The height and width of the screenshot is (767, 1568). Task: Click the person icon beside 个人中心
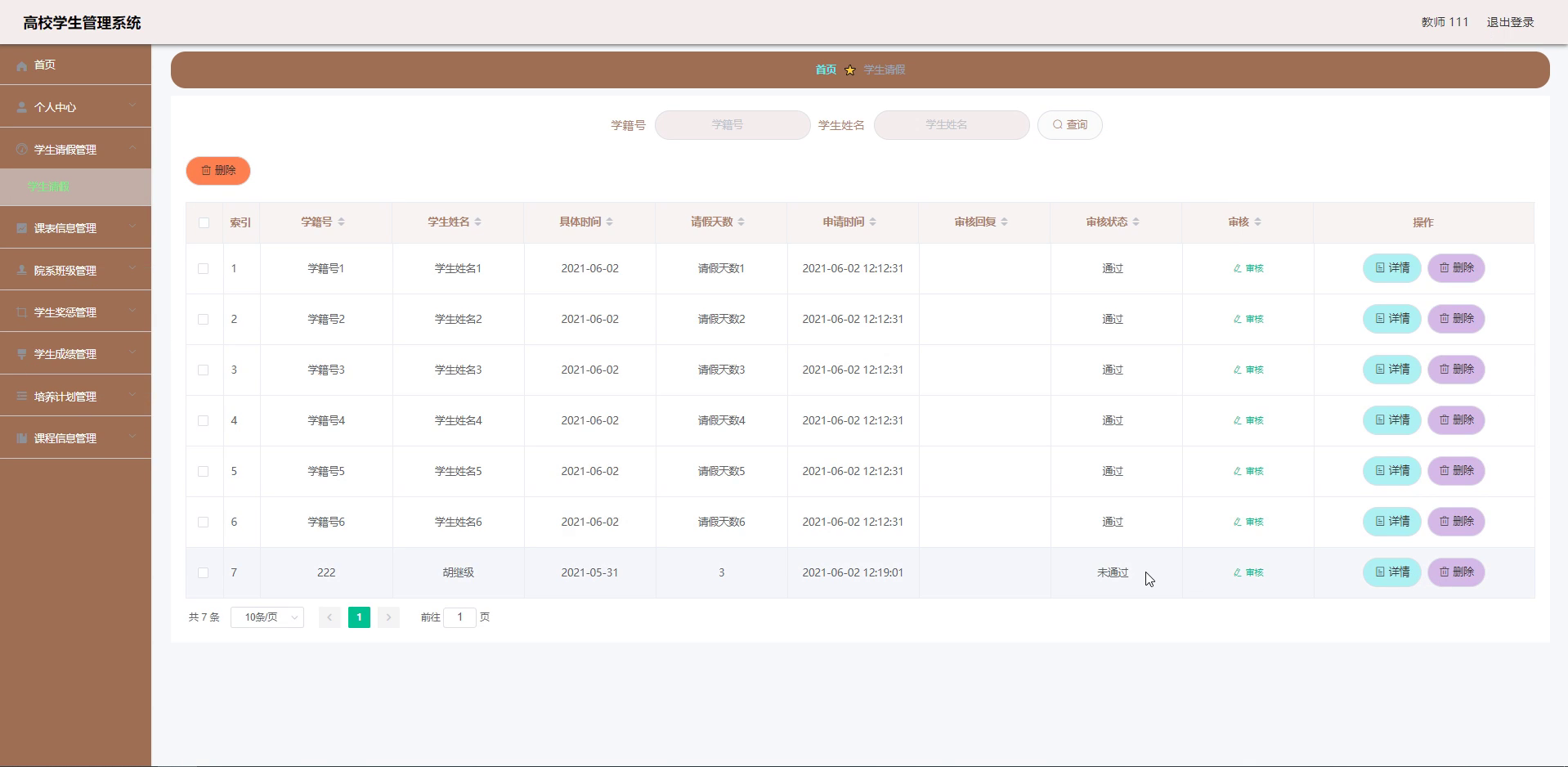22,107
